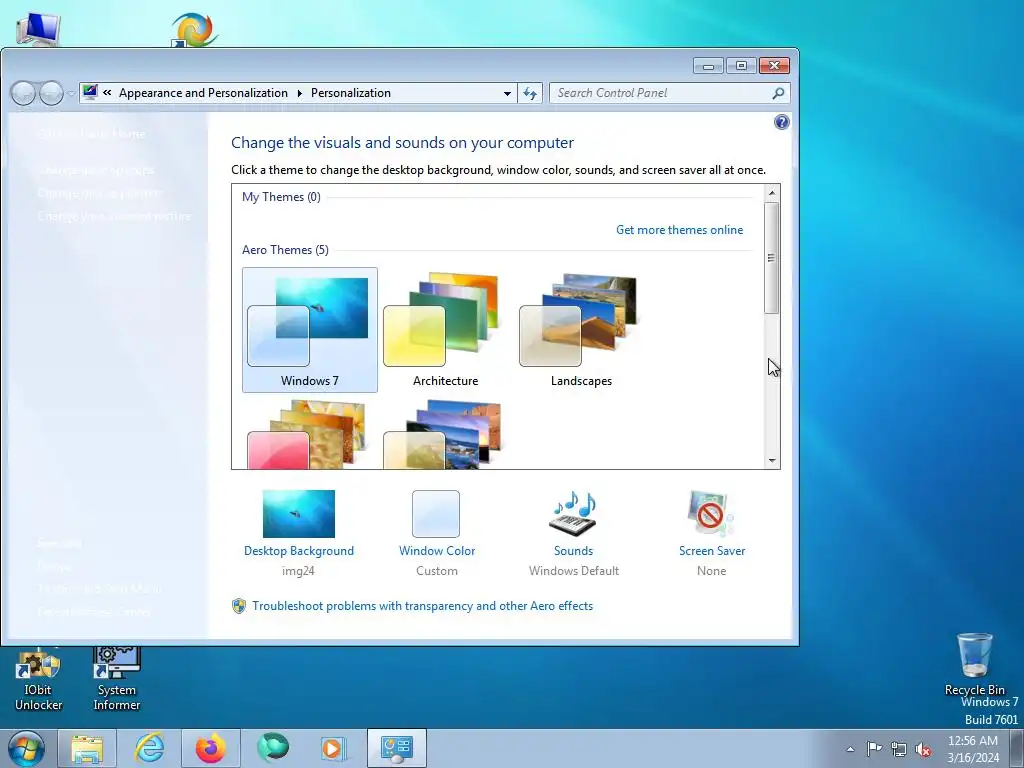Open the media player taskbar icon

point(334,748)
